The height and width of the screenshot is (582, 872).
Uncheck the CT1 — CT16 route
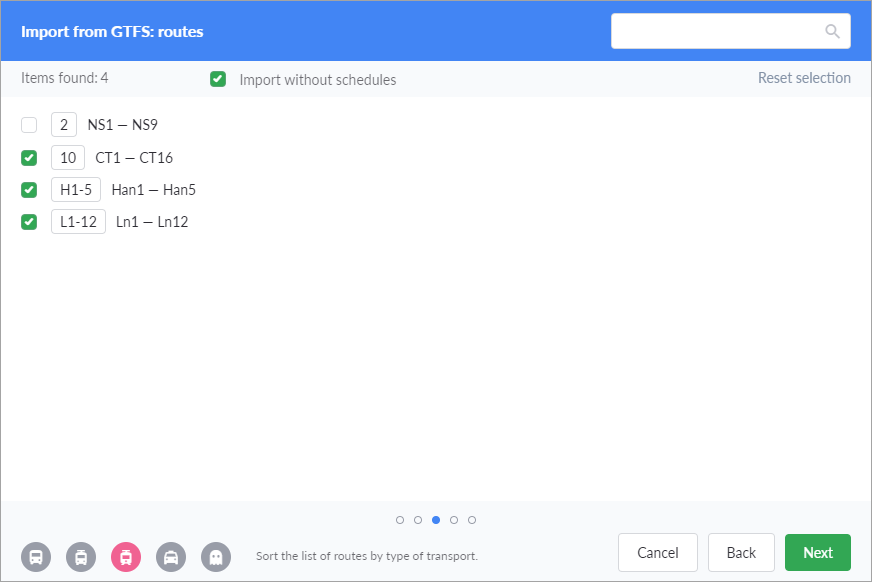[x=29, y=157]
